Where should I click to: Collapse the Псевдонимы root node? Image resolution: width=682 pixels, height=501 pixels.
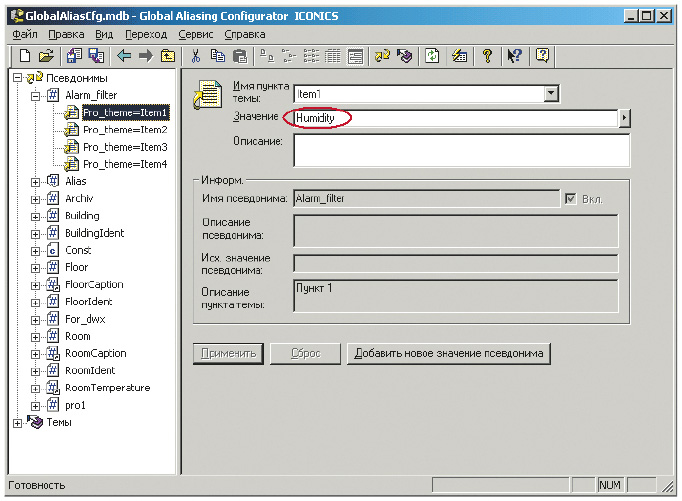17,78
